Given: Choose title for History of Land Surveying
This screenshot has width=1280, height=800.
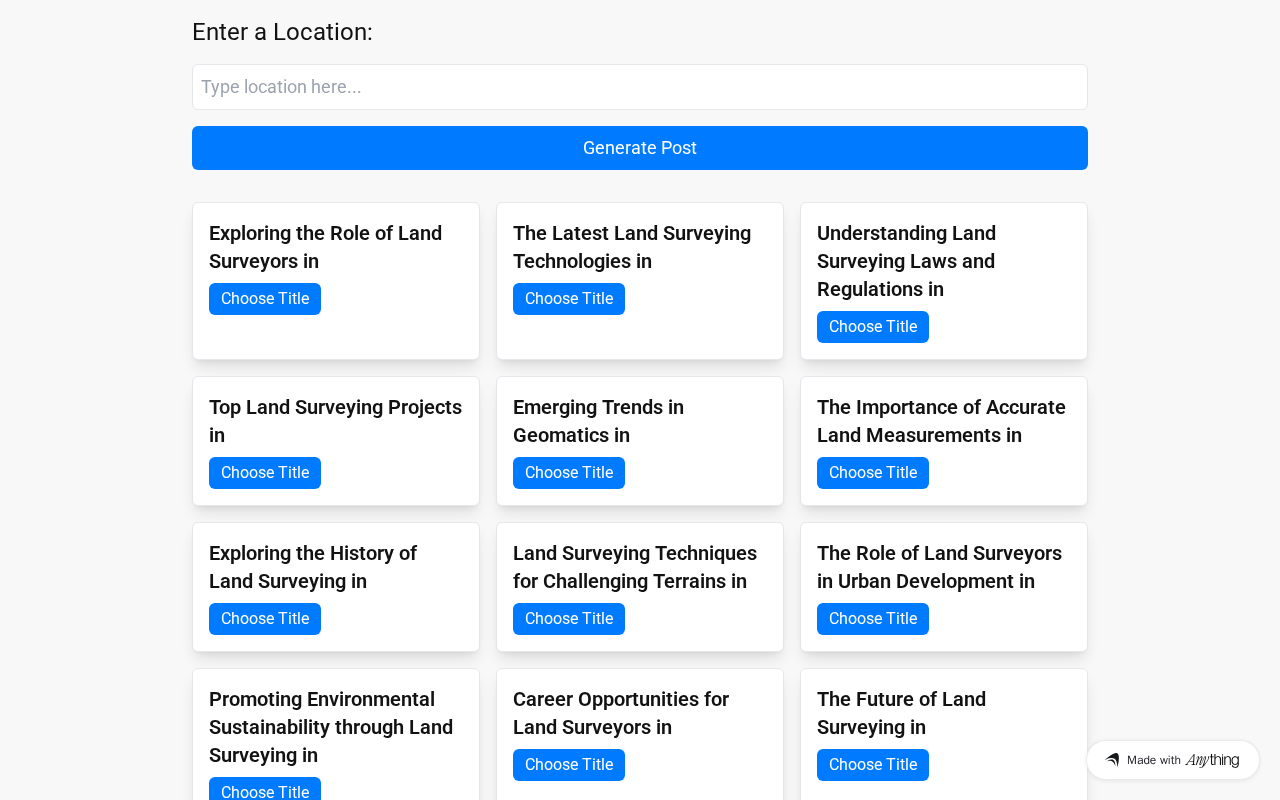Looking at the screenshot, I should (x=265, y=619).
